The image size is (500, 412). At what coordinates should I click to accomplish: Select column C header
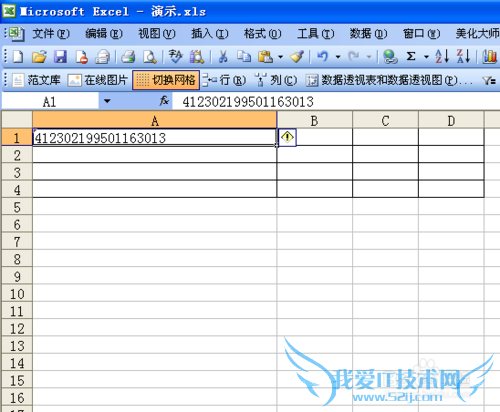[x=385, y=120]
